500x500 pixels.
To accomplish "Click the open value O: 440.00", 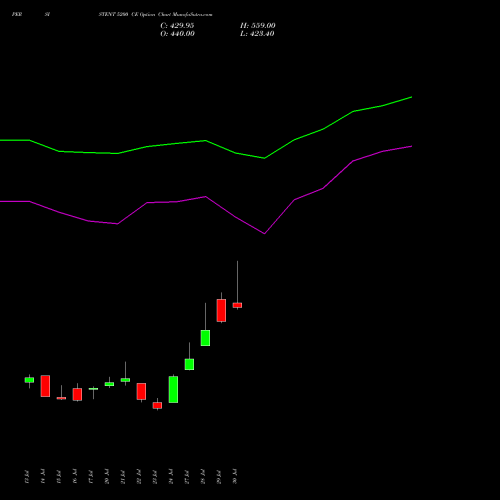I will pos(177,34).
